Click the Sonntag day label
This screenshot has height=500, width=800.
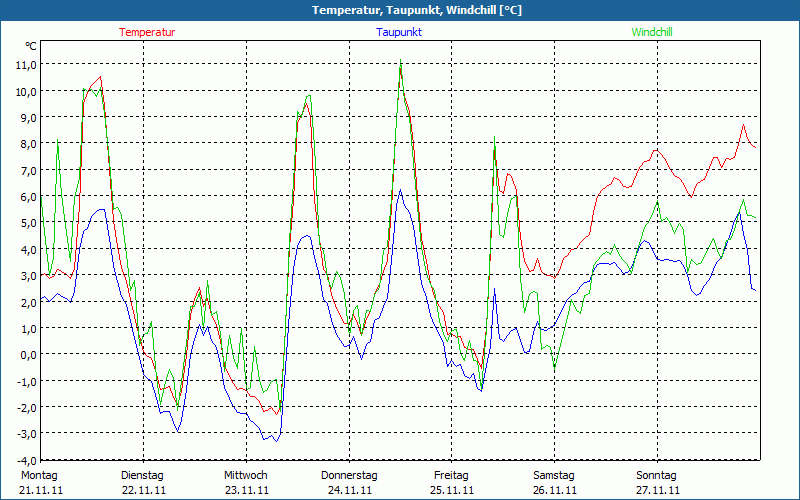pyautogui.click(x=656, y=476)
